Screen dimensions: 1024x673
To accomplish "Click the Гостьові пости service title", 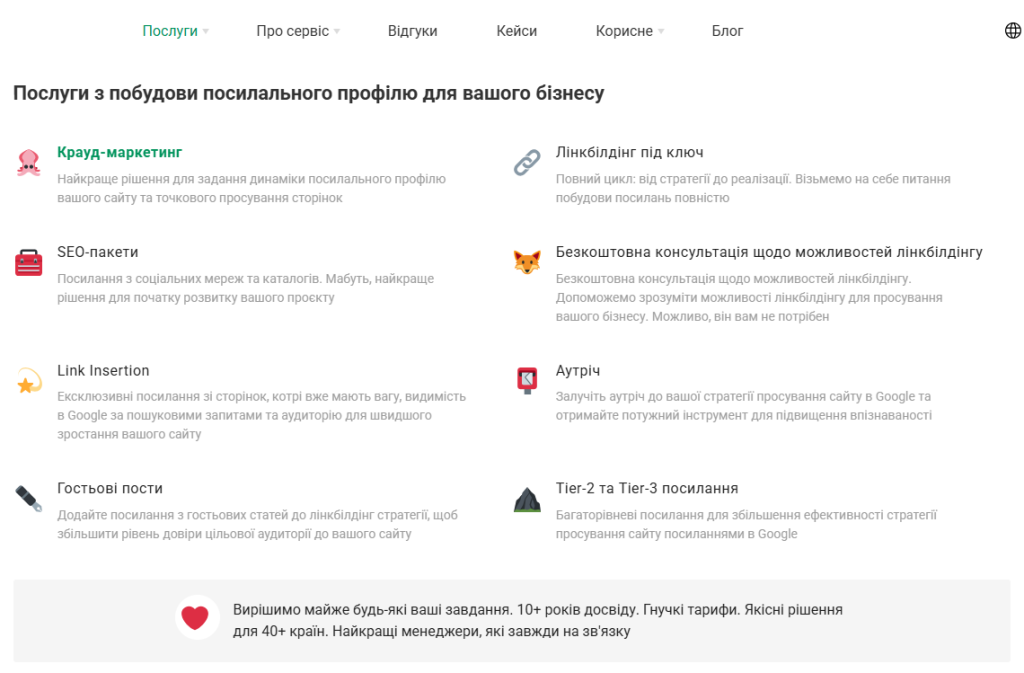I will [x=110, y=488].
